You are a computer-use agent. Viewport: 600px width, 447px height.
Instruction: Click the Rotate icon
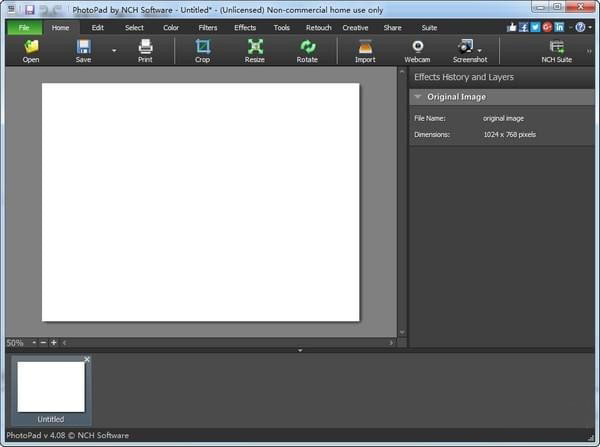307,46
